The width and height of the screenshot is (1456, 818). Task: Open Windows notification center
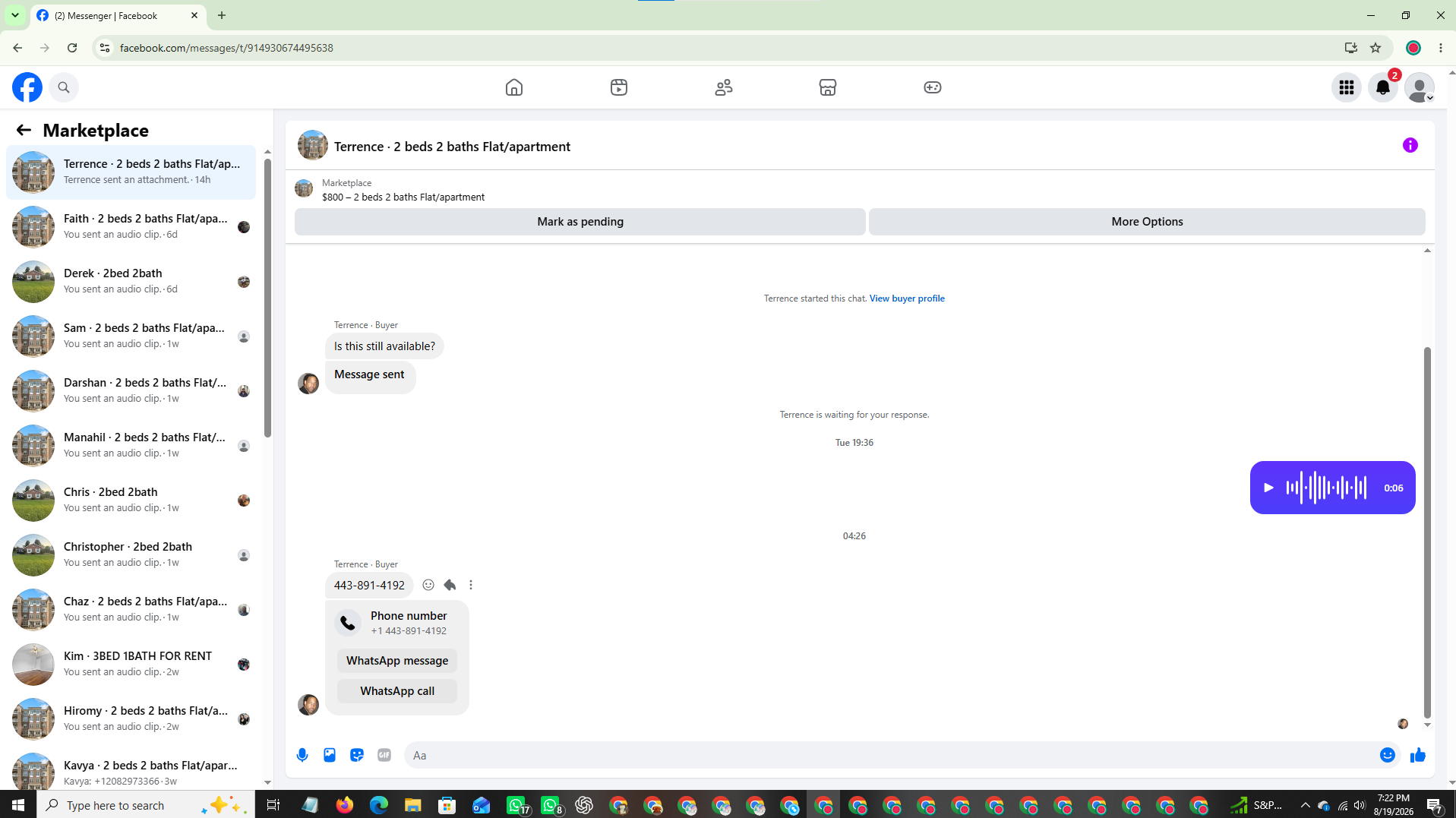[1435, 805]
